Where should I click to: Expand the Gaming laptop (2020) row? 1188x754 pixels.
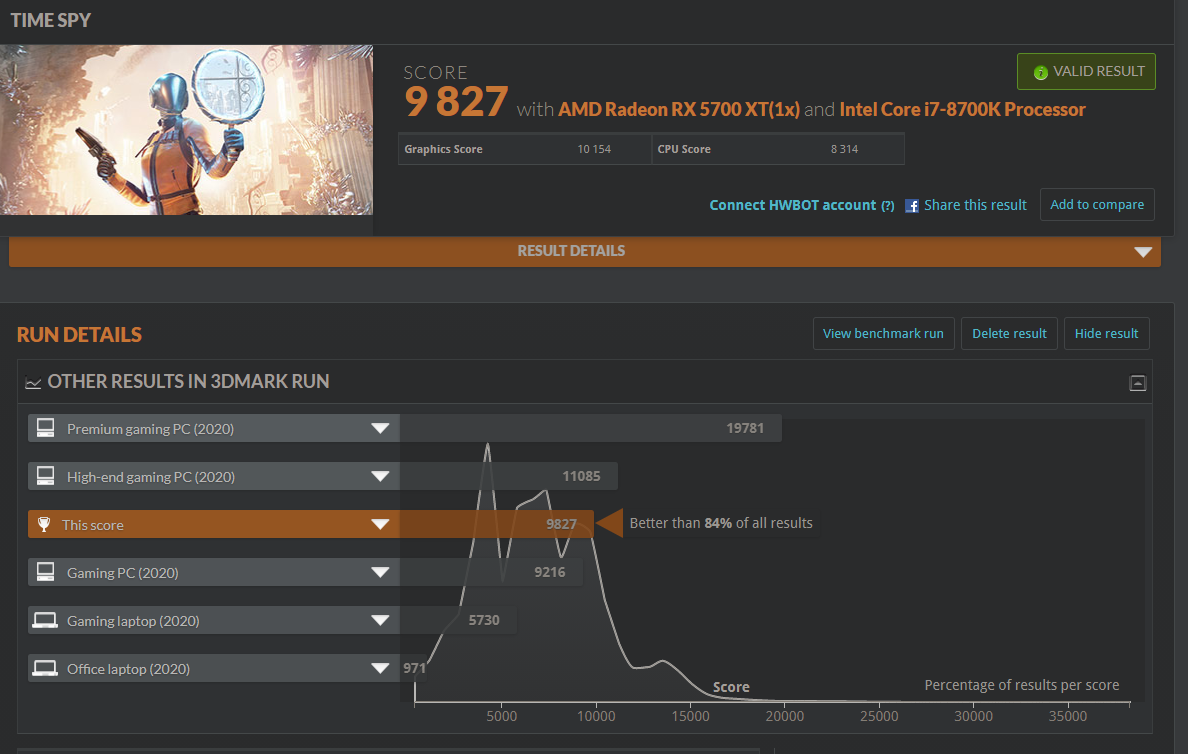[380, 621]
